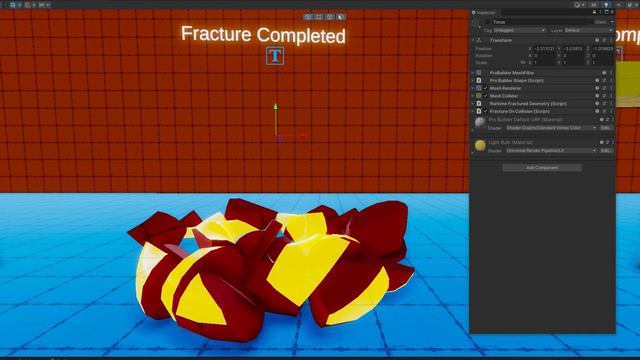
Task: Open shader dropdown for Pro Builder Default URP
Action: 551,128
